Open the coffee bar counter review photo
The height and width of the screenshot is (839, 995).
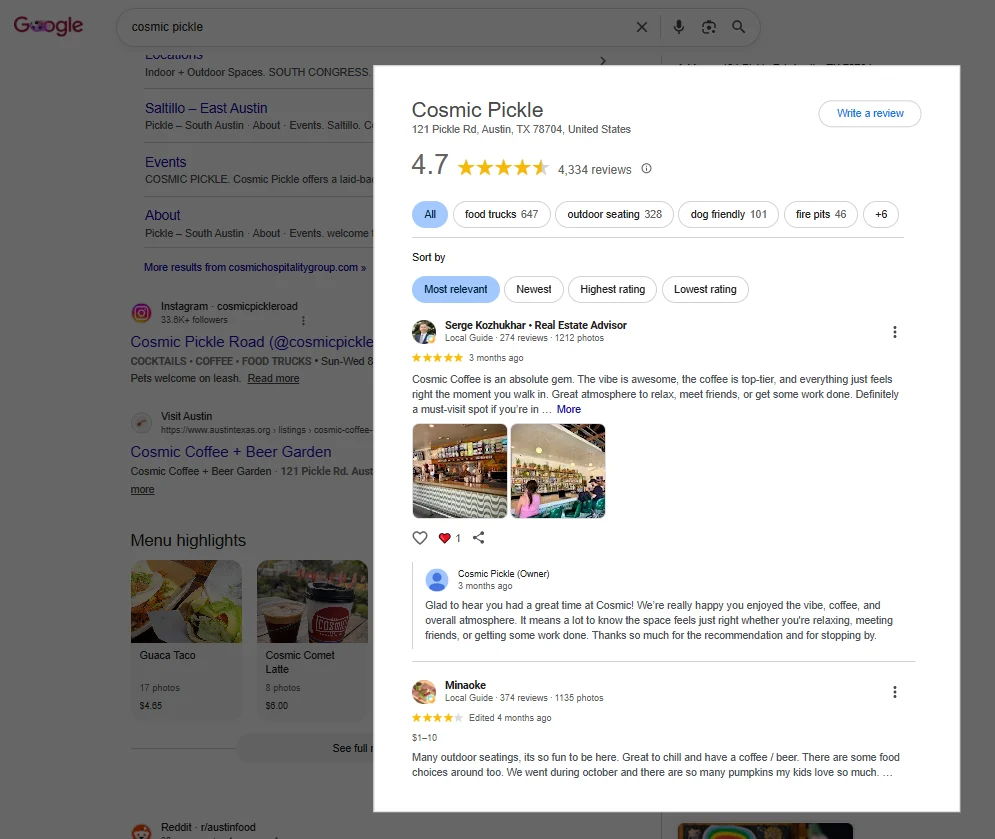coord(459,471)
